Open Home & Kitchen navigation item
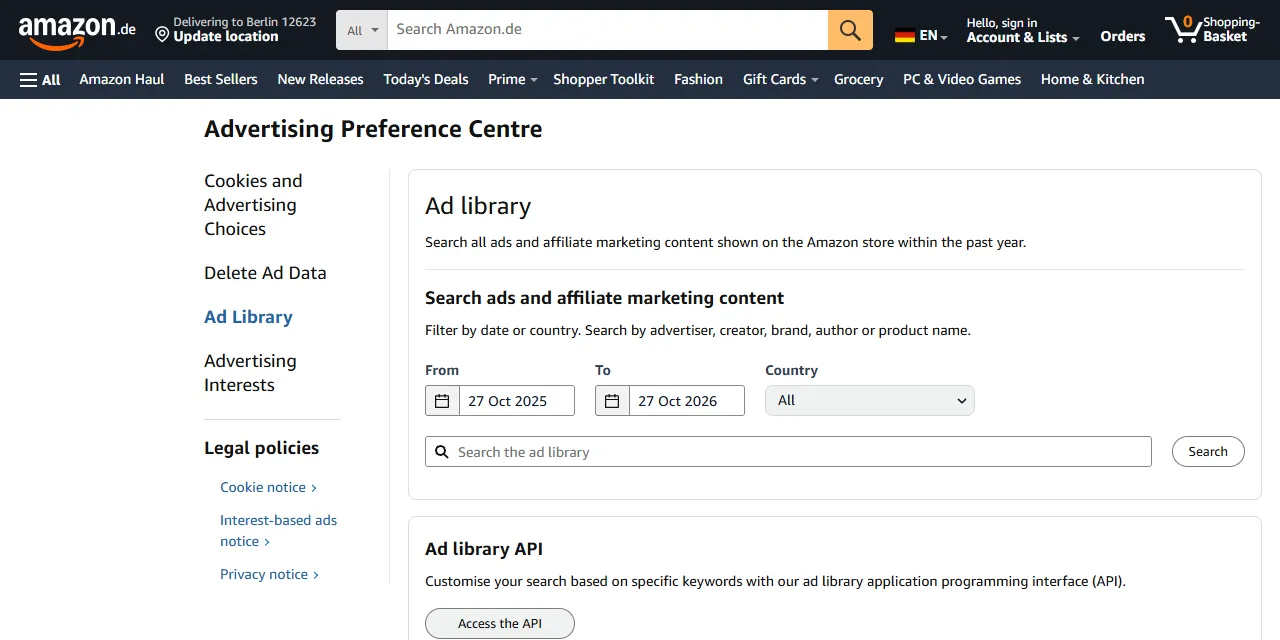The height and width of the screenshot is (640, 1280). point(1093,79)
